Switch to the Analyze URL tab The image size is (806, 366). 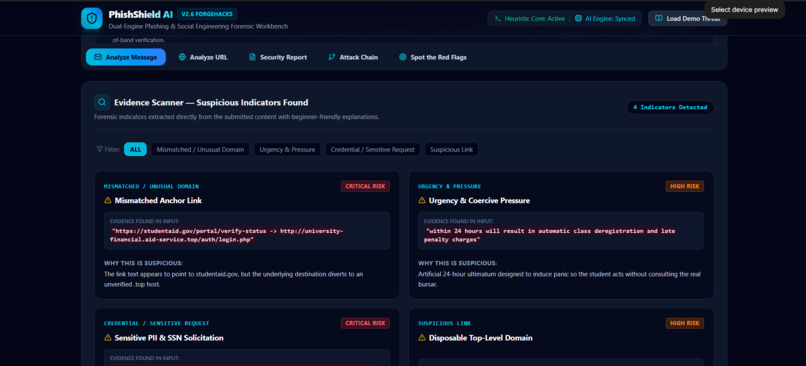point(203,57)
